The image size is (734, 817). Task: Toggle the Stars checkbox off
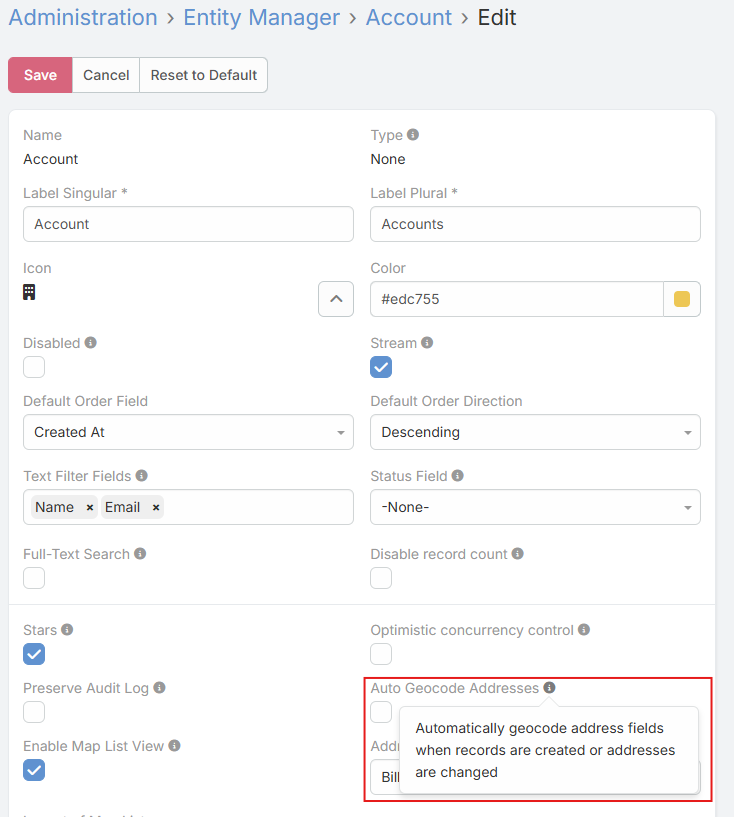pyautogui.click(x=34, y=654)
